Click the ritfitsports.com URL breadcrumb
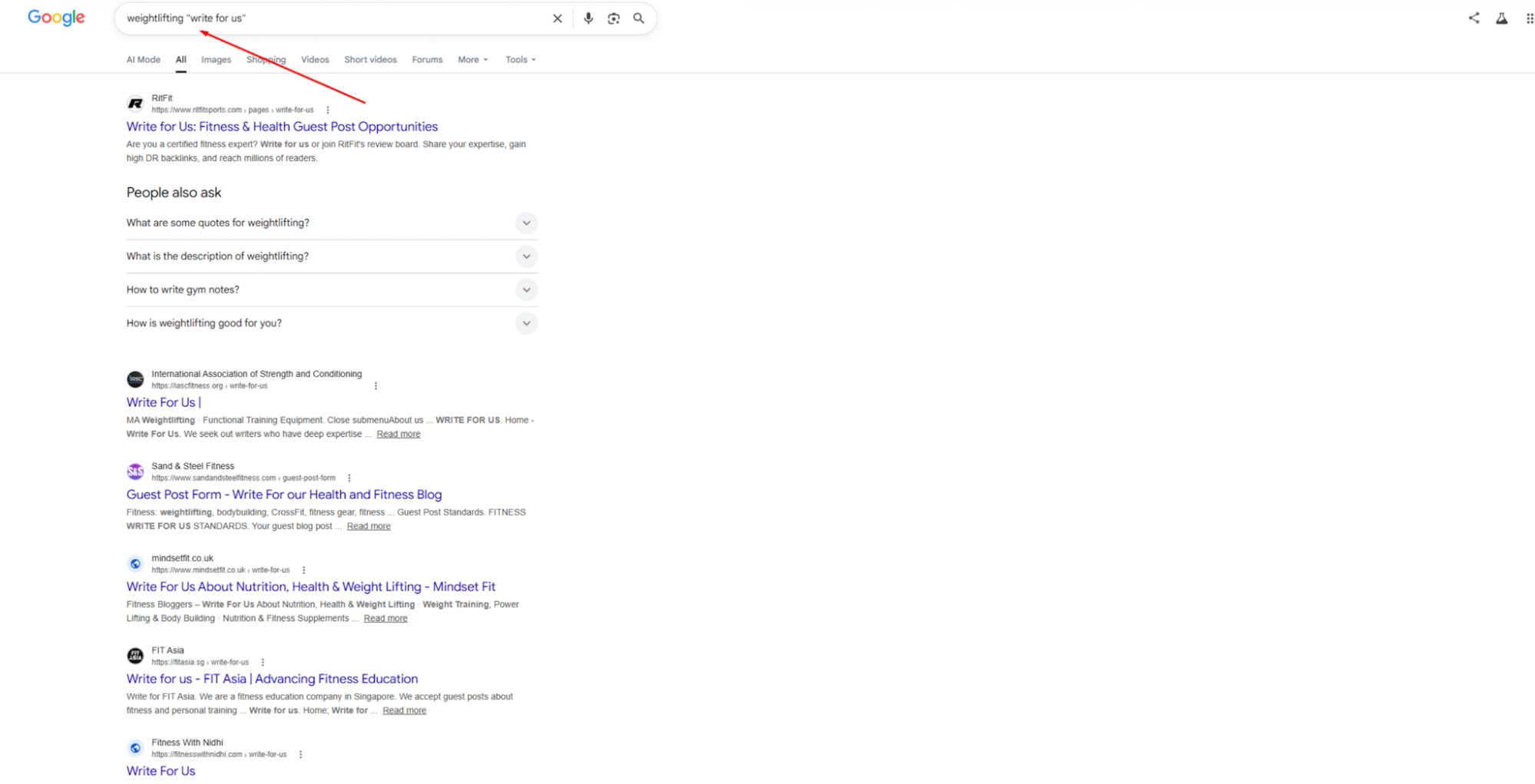Viewport: 1535px width, 784px height. pyautogui.click(x=233, y=110)
